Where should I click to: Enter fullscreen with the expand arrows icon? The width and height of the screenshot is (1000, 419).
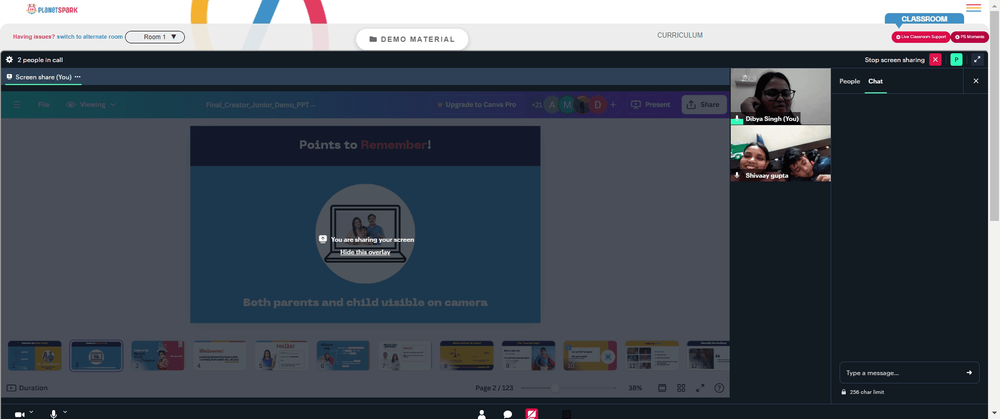click(x=978, y=59)
